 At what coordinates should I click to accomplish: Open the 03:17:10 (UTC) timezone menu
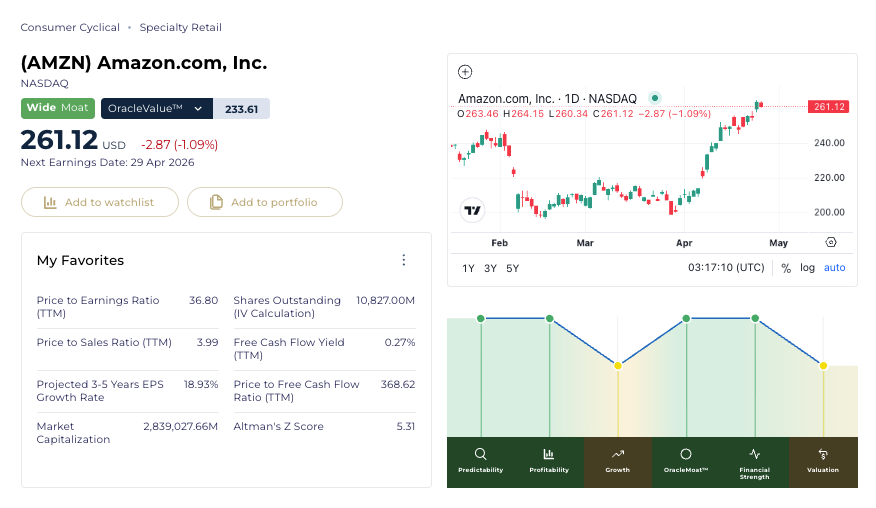click(x=726, y=268)
